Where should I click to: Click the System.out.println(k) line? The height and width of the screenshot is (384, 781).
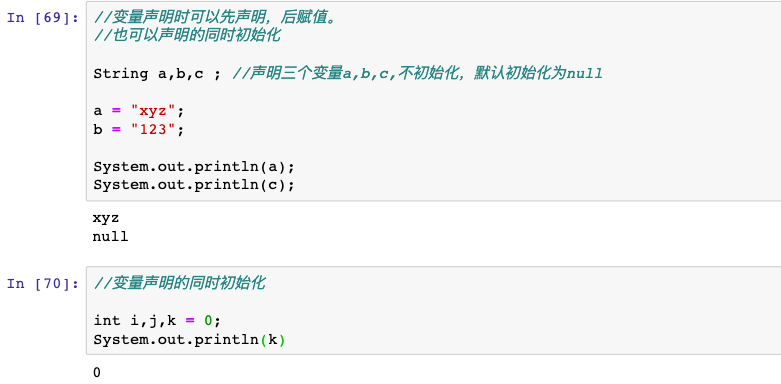pyautogui.click(x=189, y=340)
